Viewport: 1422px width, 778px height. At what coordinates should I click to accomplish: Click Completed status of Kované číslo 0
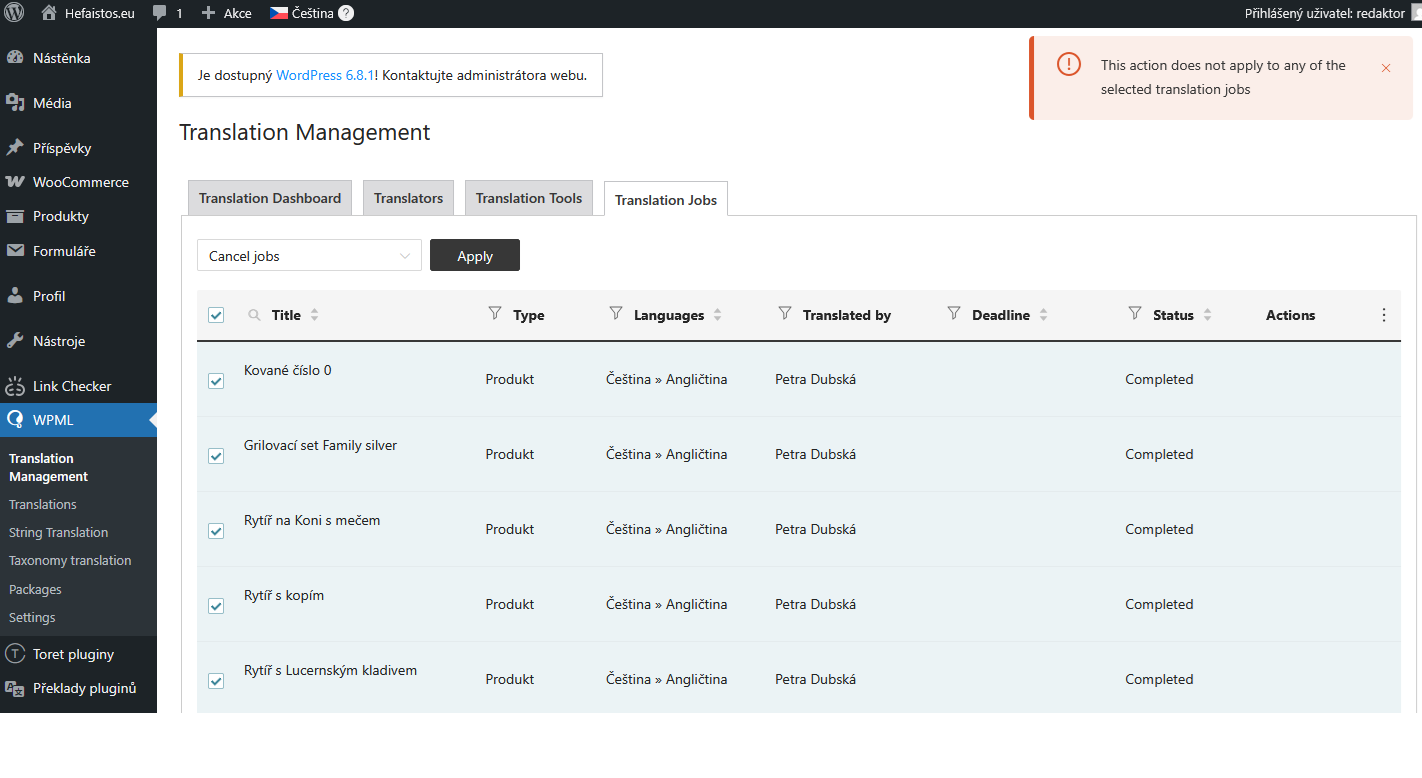pyautogui.click(x=1159, y=379)
